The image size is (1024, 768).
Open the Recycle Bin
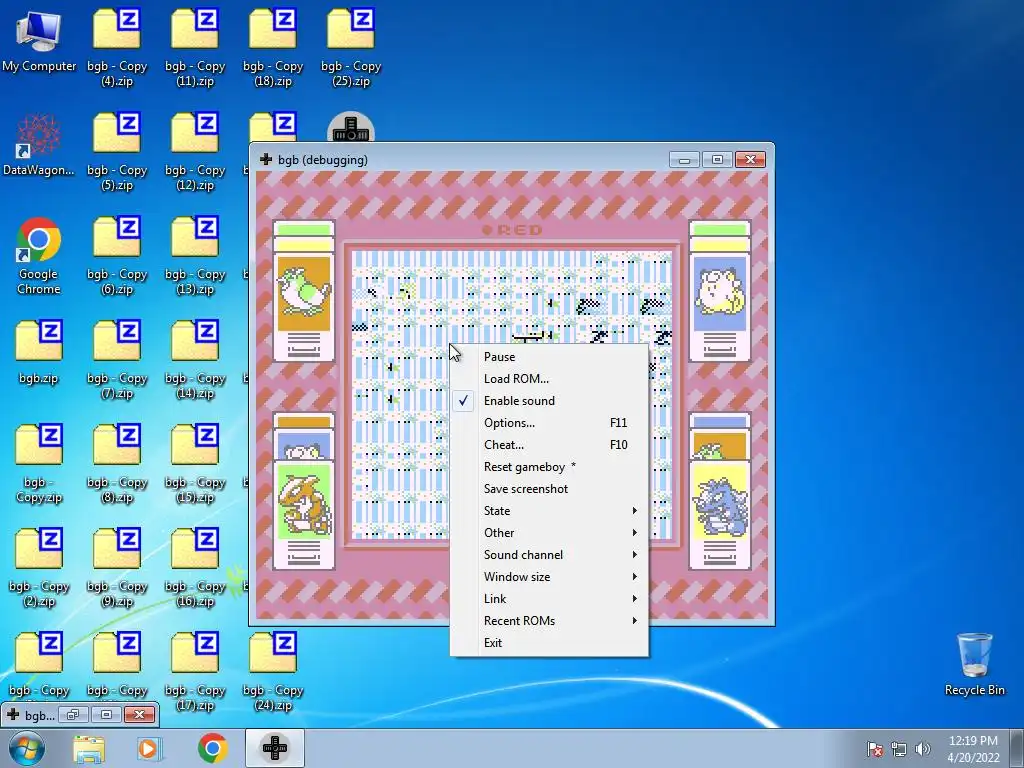(x=974, y=664)
